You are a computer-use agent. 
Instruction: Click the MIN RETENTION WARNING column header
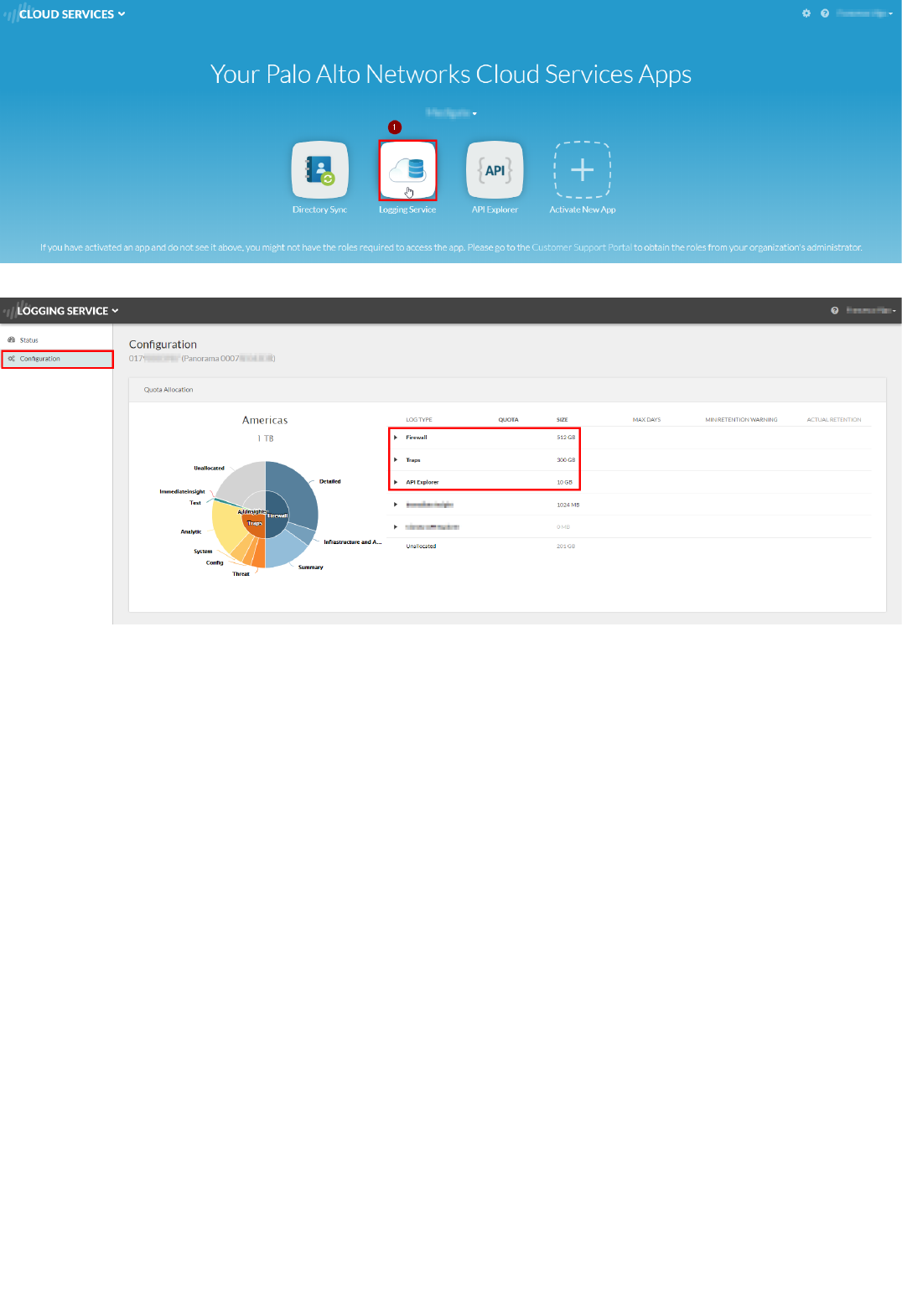click(x=741, y=420)
